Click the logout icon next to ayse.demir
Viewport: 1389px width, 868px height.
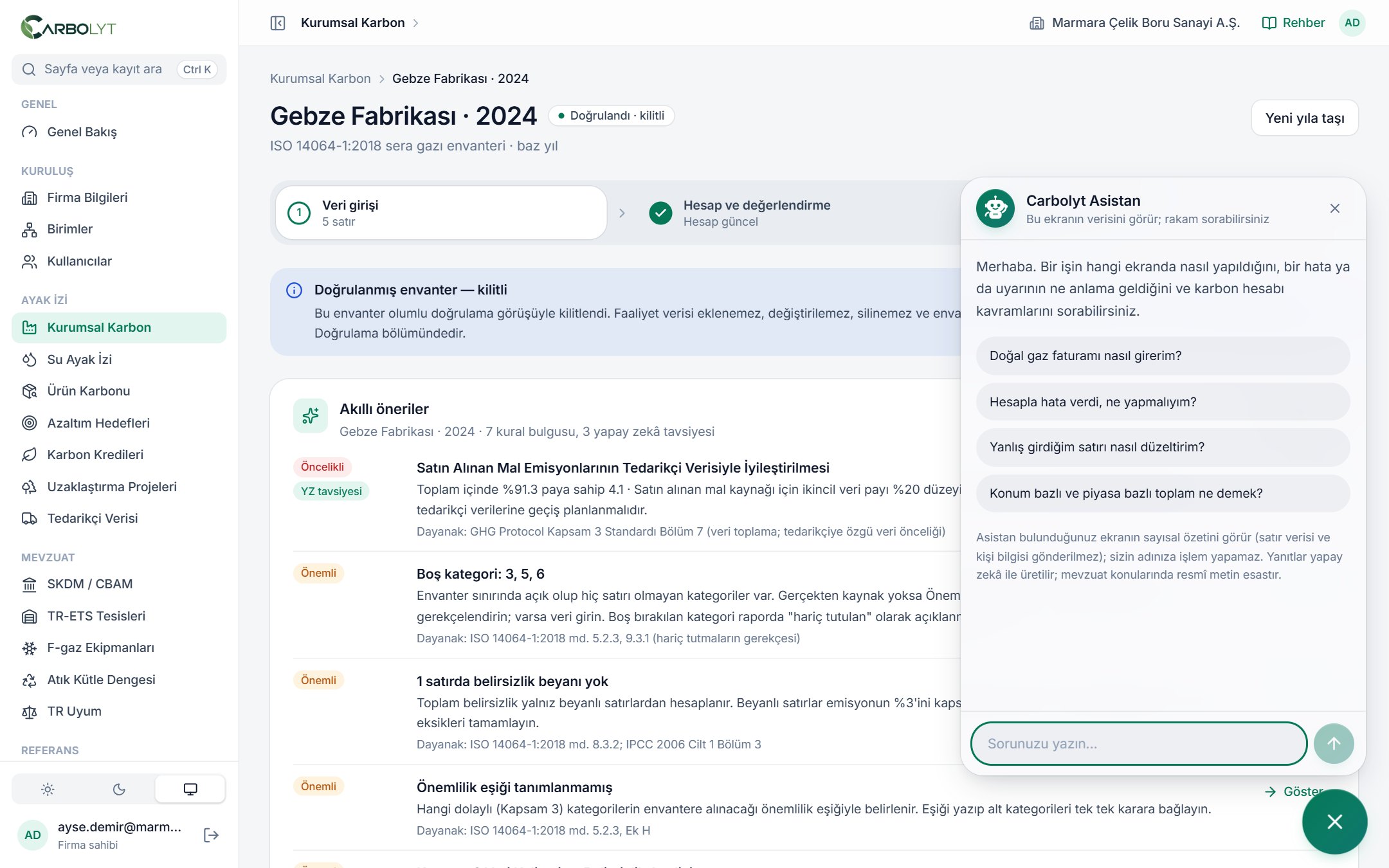point(211,835)
